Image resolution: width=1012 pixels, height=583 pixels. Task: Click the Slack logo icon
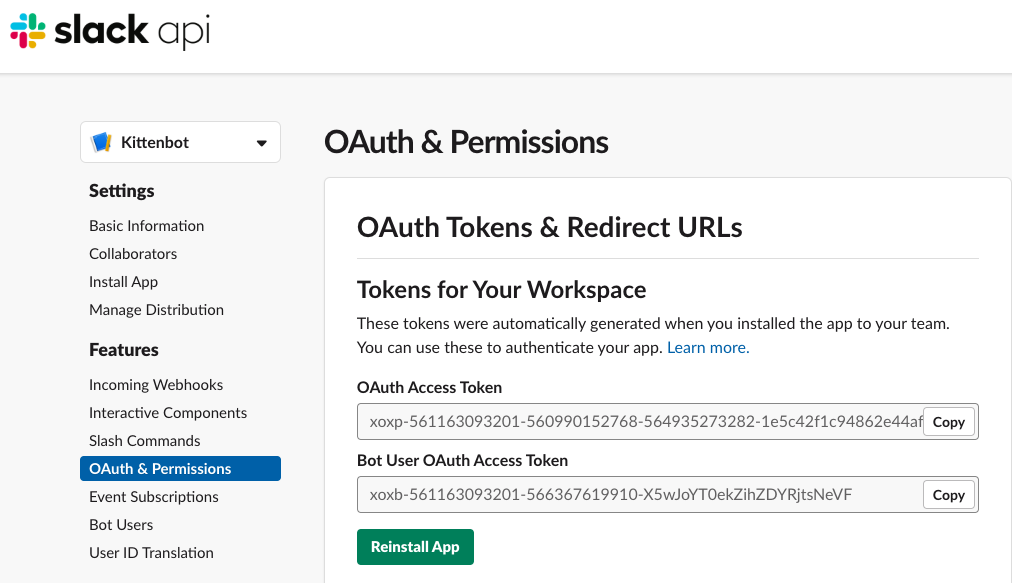coord(28,30)
